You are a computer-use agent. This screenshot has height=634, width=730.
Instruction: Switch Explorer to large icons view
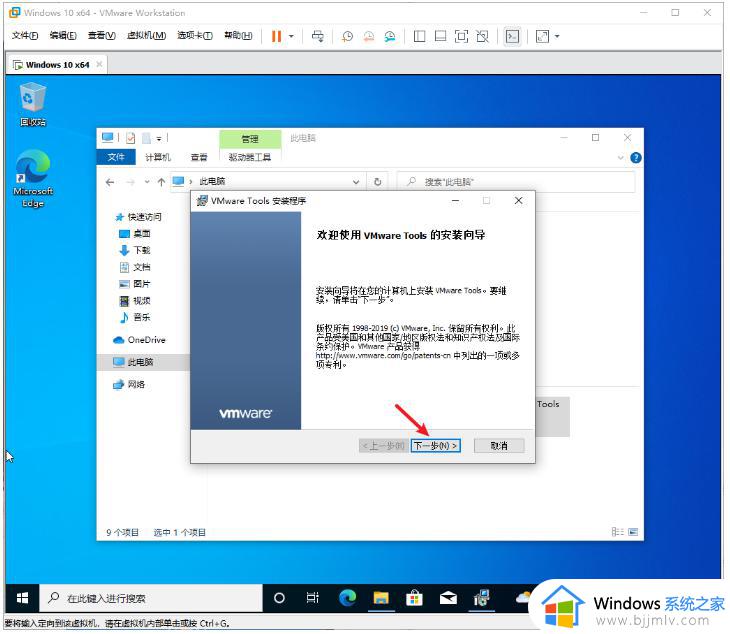(x=633, y=532)
